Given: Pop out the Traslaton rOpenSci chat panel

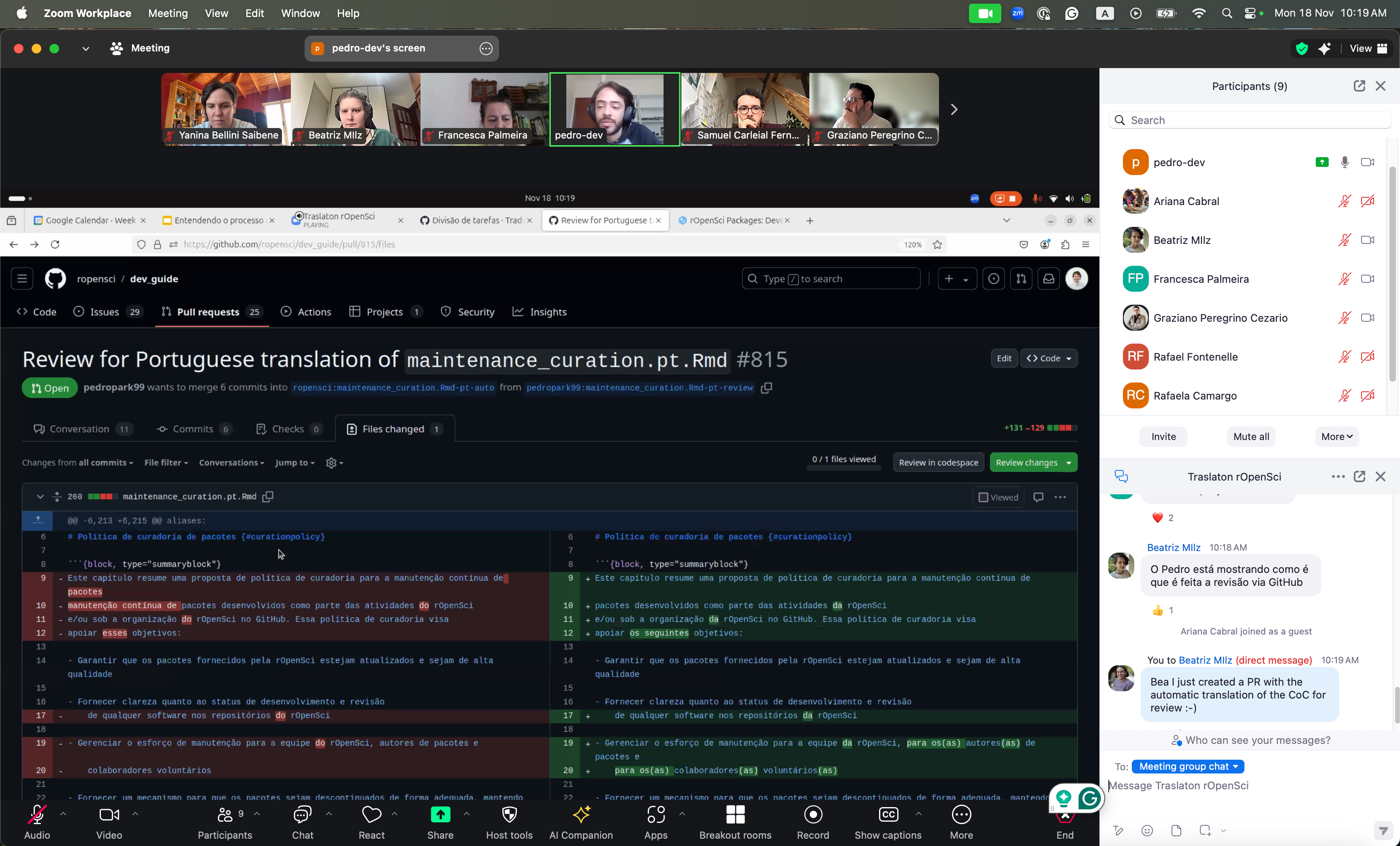Looking at the screenshot, I should point(1359,476).
